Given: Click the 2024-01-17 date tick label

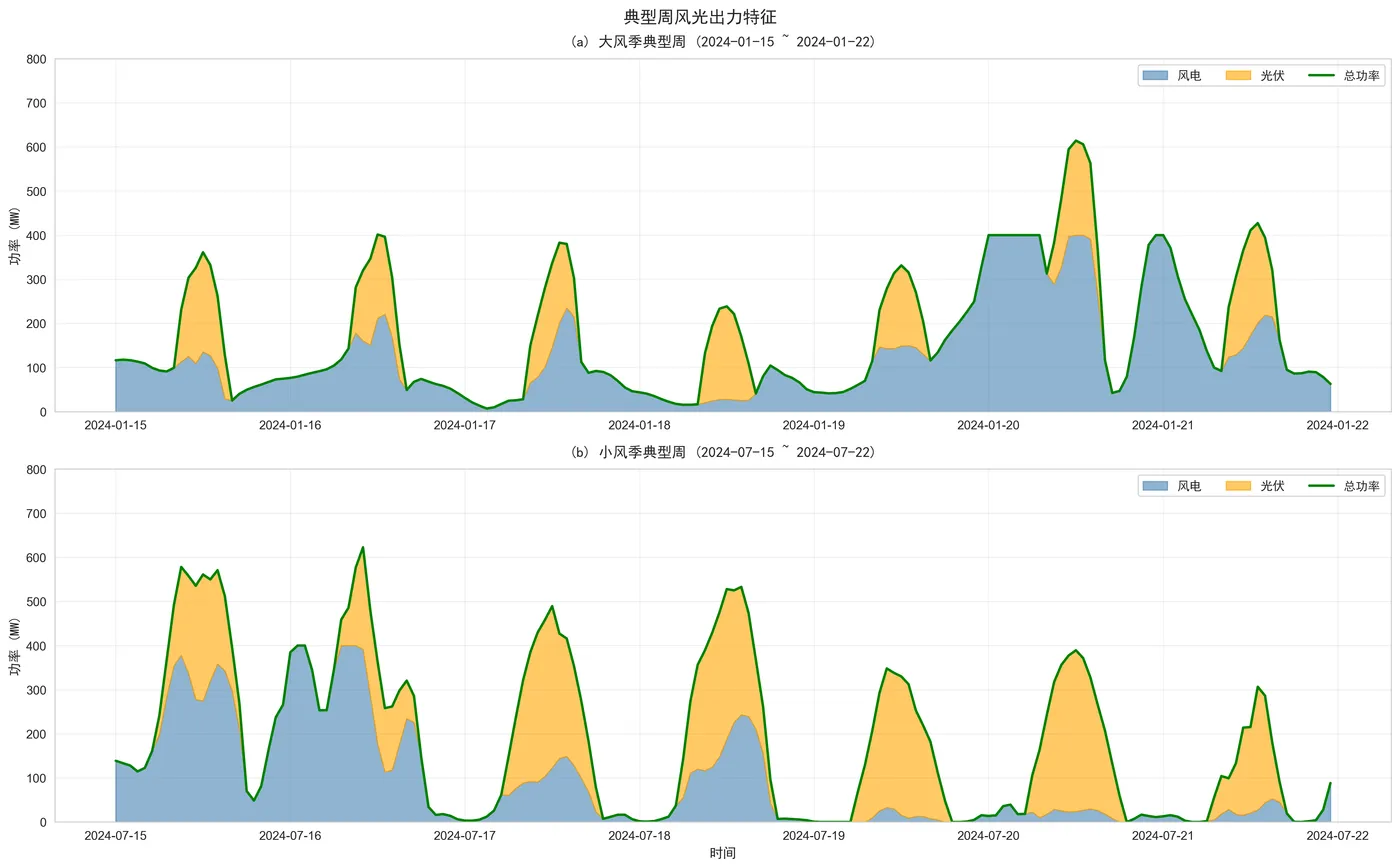Looking at the screenshot, I should 465,425.
